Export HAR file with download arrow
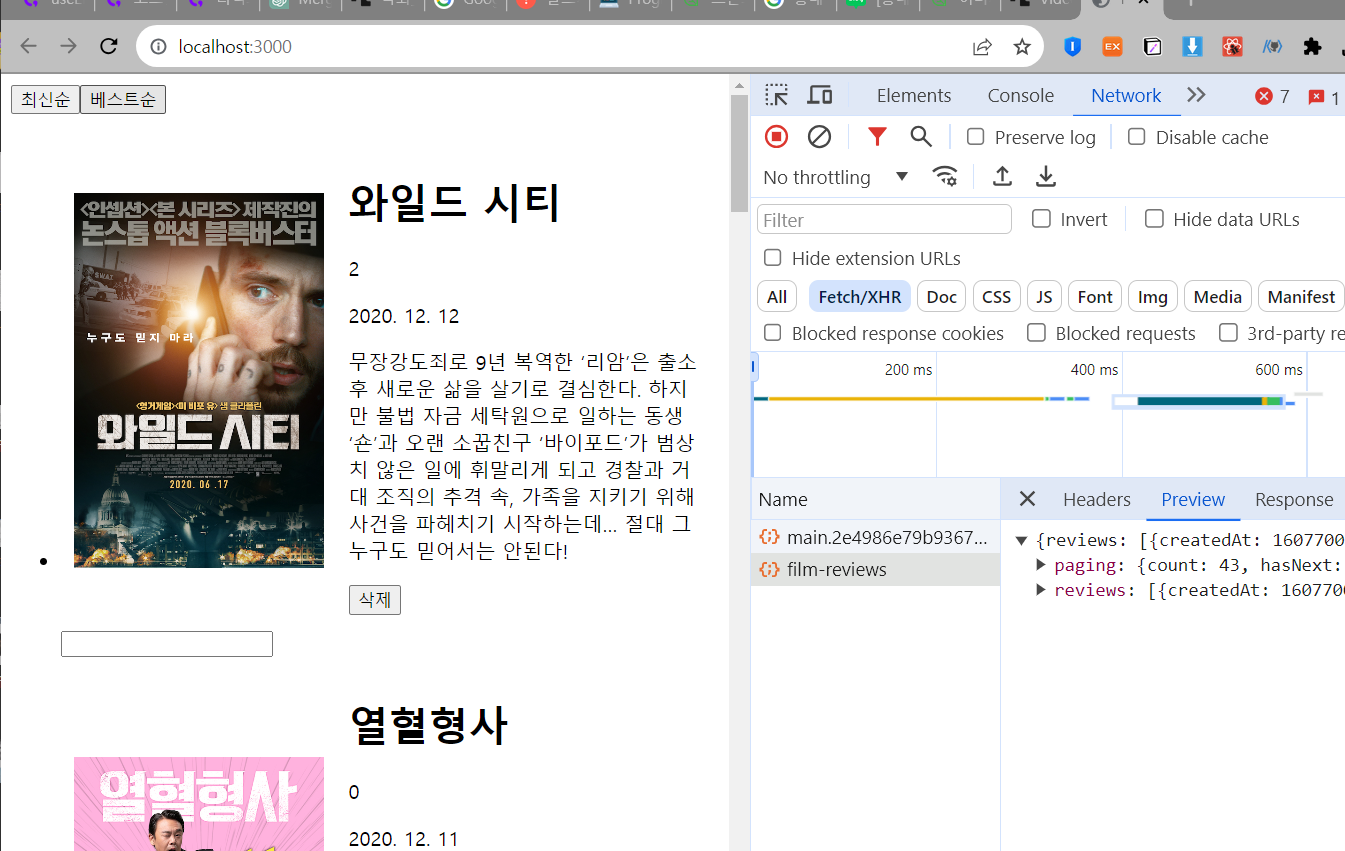The image size is (1345, 851). (1046, 177)
